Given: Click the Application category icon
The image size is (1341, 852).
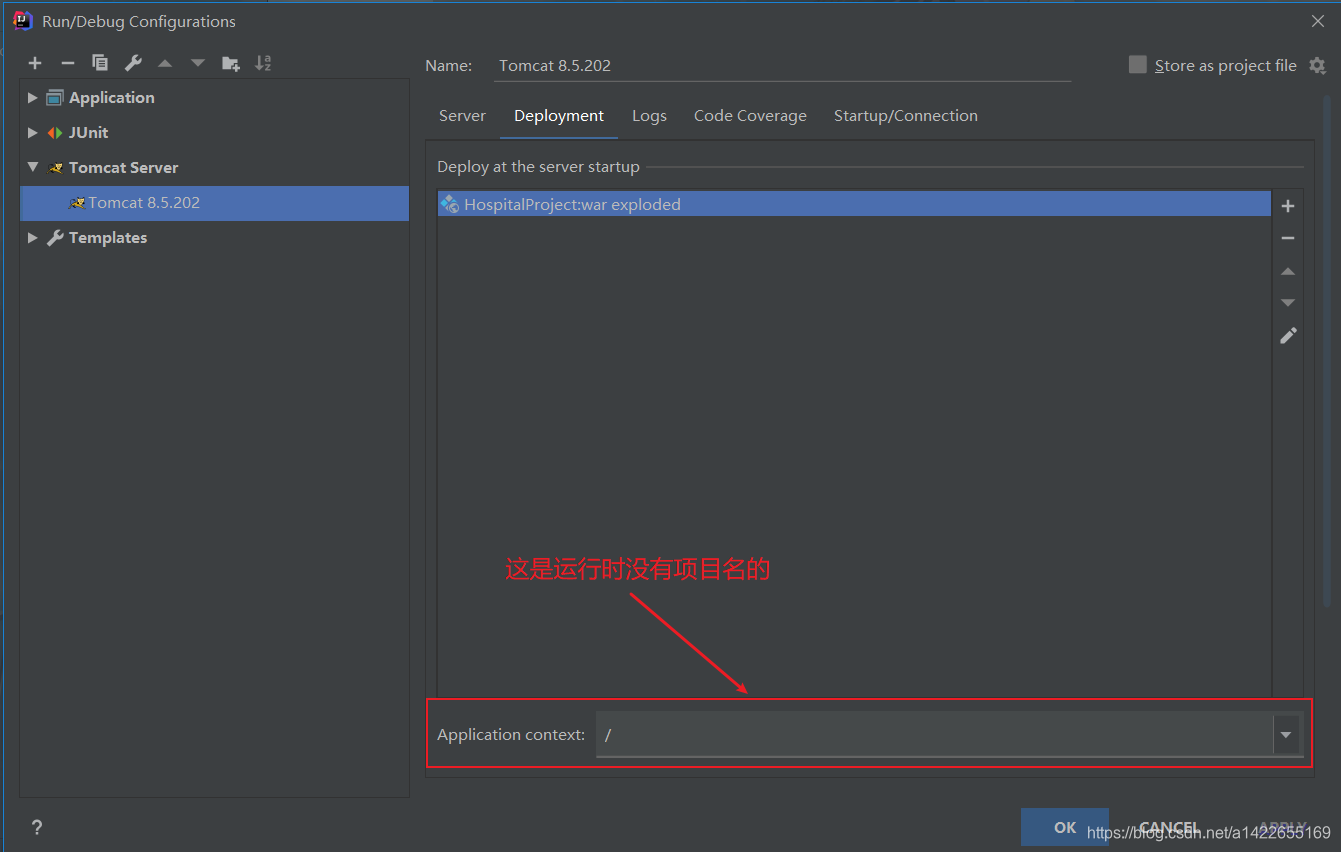Looking at the screenshot, I should point(55,98).
